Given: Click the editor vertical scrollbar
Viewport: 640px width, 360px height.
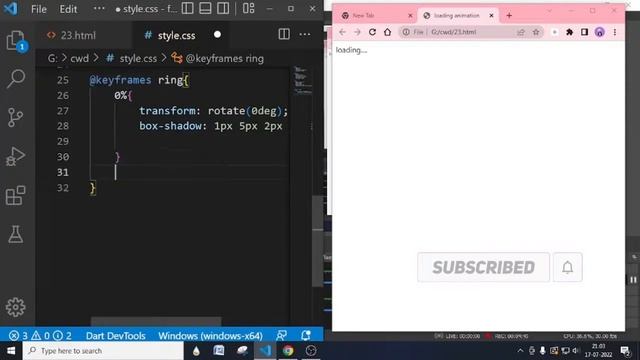Looking at the screenshot, I should tap(318, 241).
